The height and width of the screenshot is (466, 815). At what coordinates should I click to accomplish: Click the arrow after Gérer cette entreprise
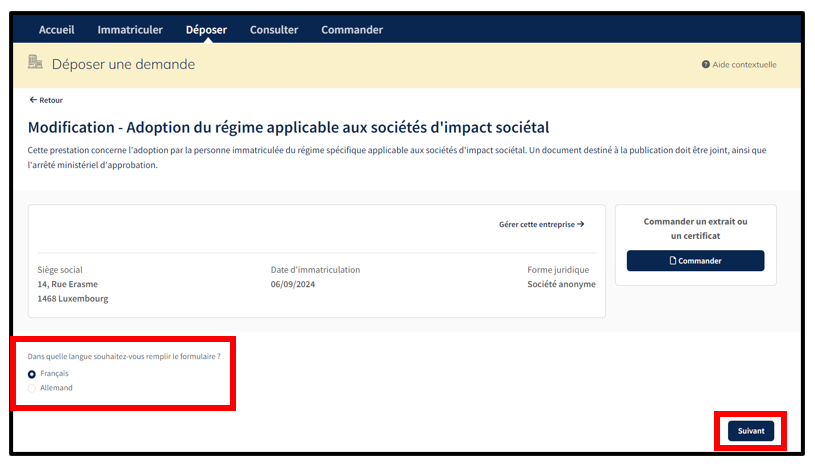(581, 225)
